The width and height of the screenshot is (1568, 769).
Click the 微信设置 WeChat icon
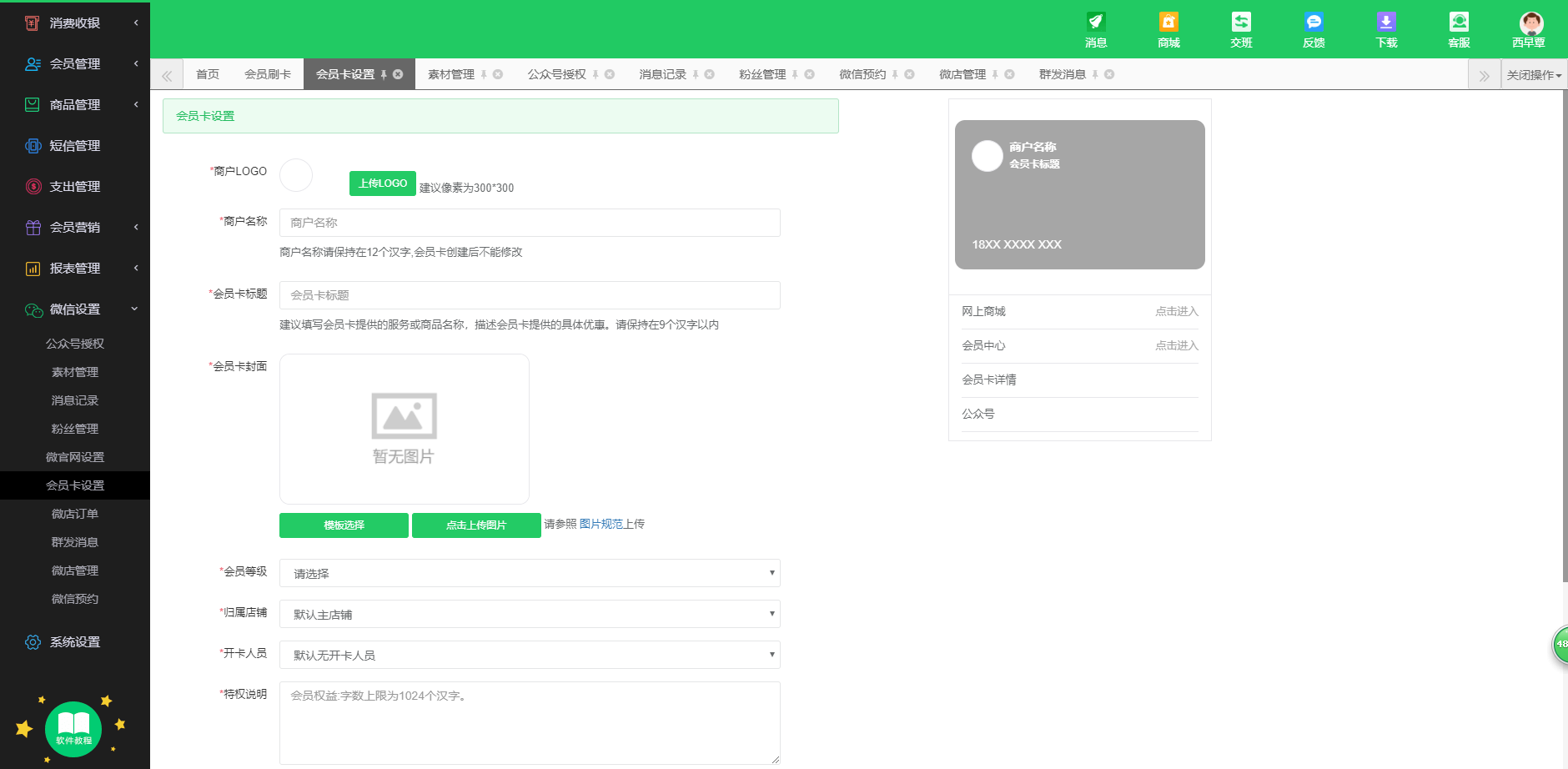[x=33, y=309]
